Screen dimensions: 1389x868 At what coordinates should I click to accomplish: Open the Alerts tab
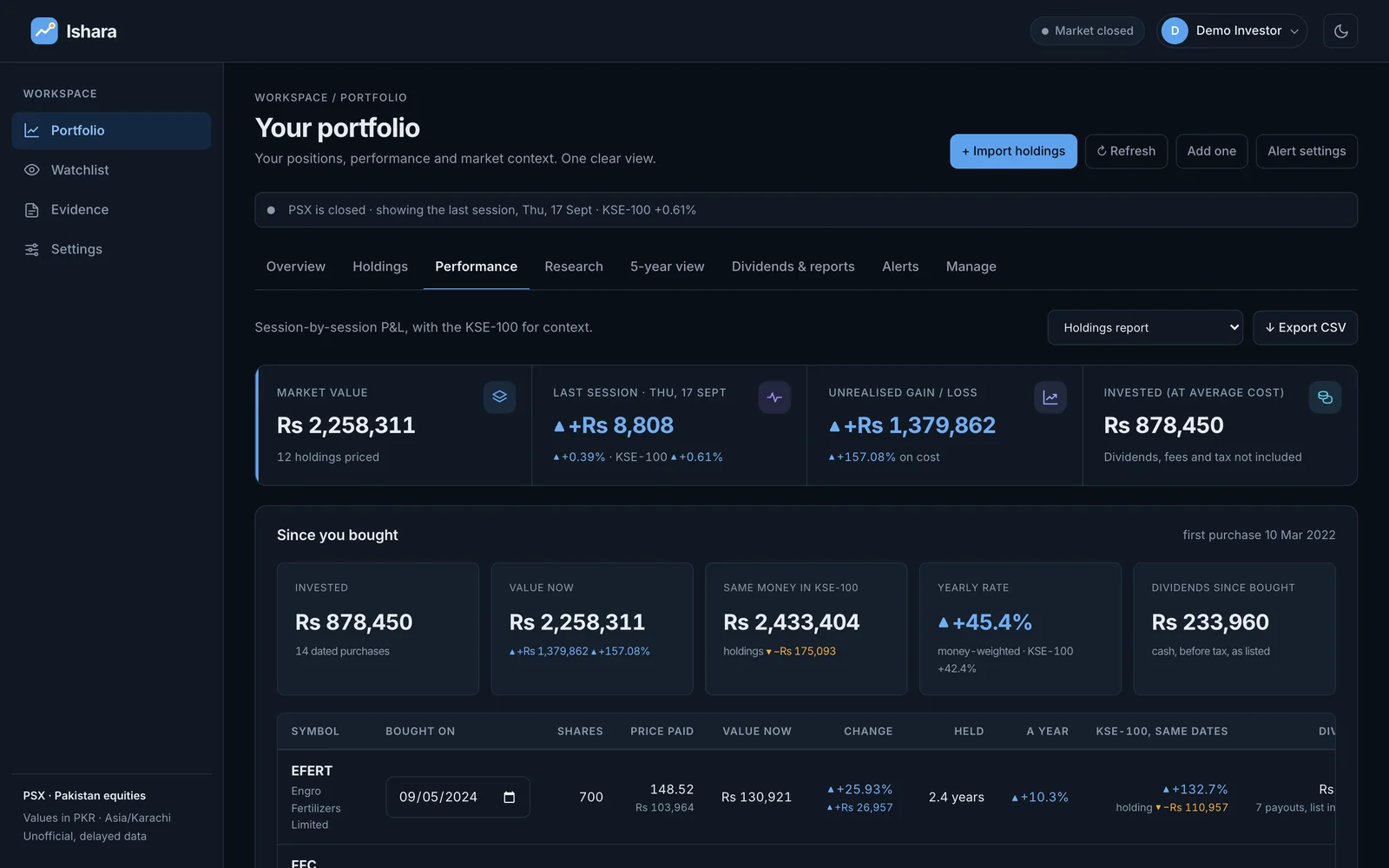tap(900, 266)
